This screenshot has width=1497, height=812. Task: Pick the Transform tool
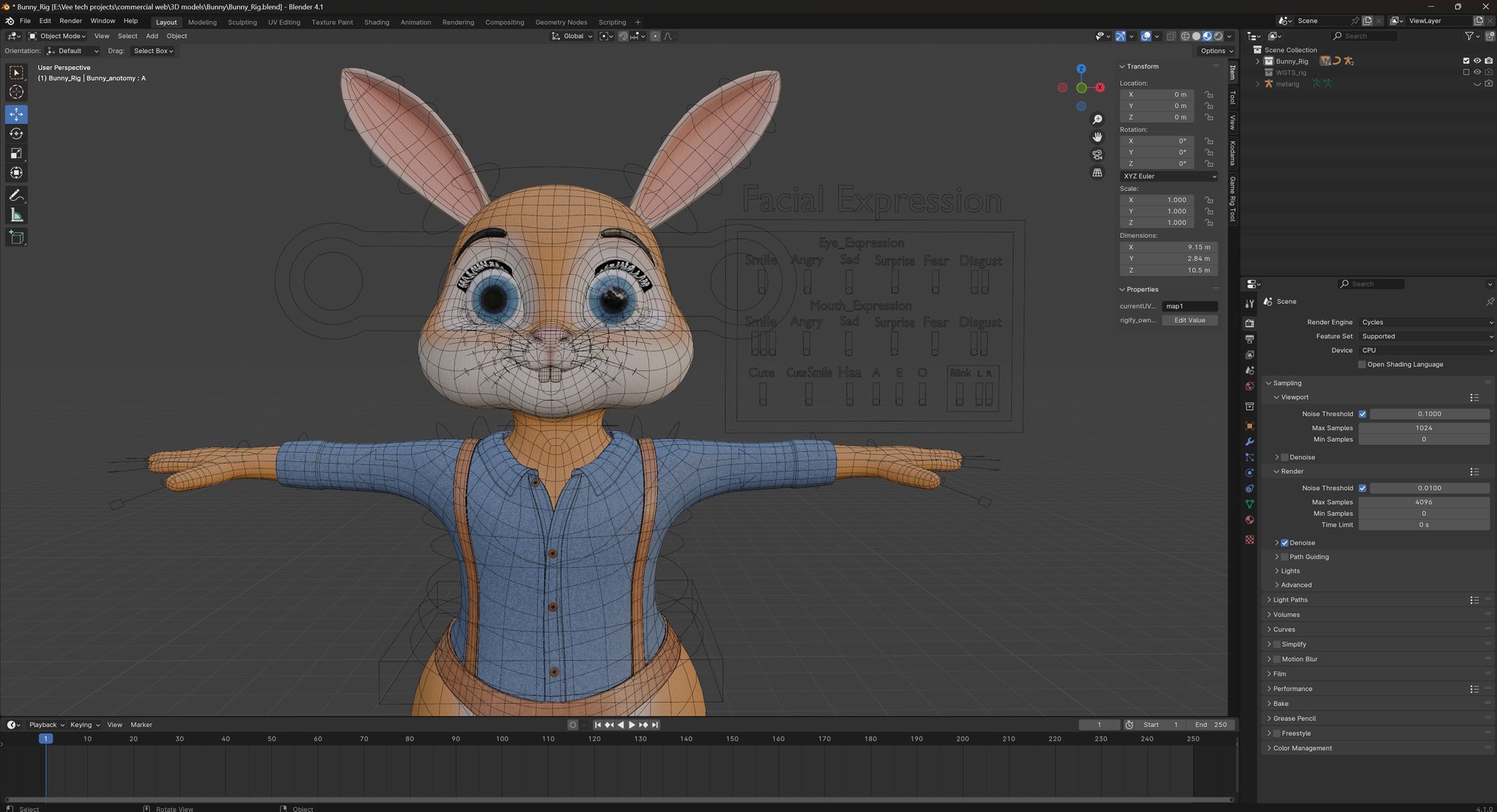click(16, 173)
